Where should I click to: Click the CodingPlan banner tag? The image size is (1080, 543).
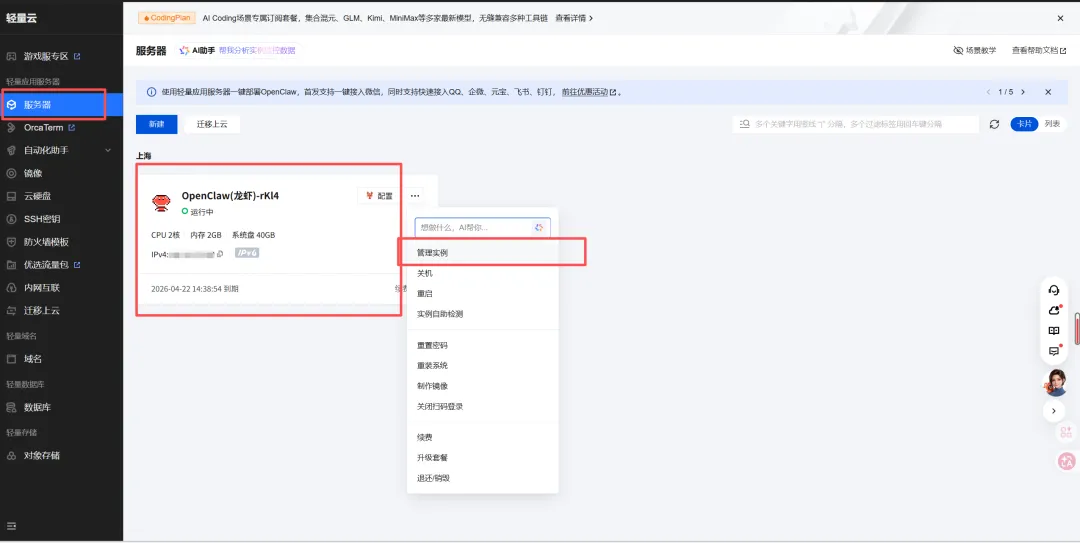(167, 18)
